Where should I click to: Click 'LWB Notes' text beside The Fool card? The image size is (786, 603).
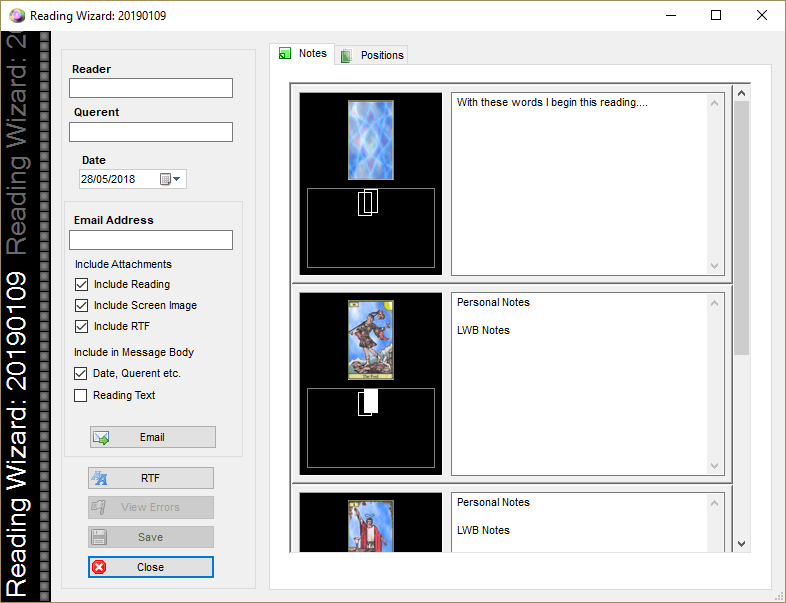click(483, 330)
